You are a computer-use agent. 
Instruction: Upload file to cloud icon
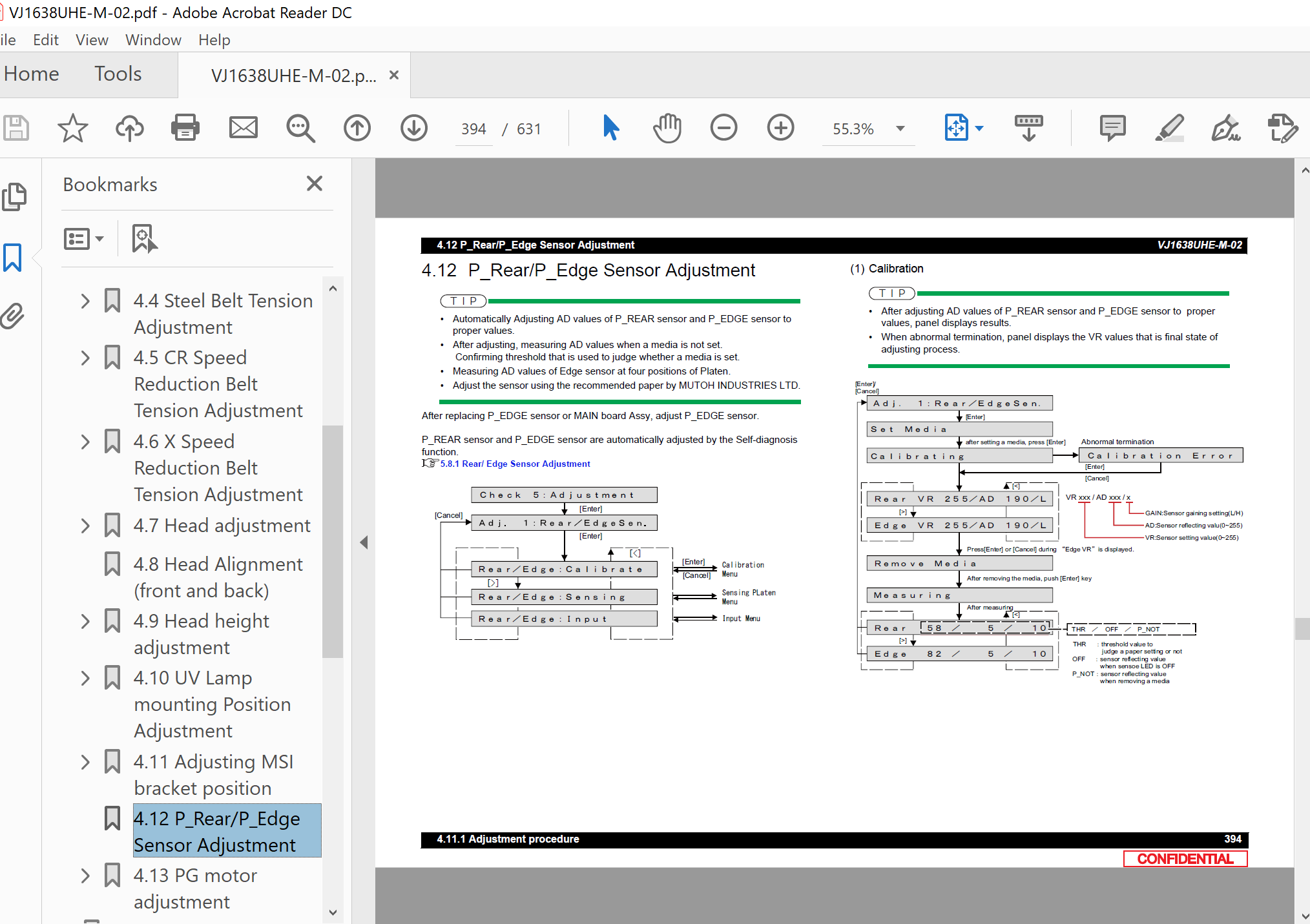coord(129,128)
